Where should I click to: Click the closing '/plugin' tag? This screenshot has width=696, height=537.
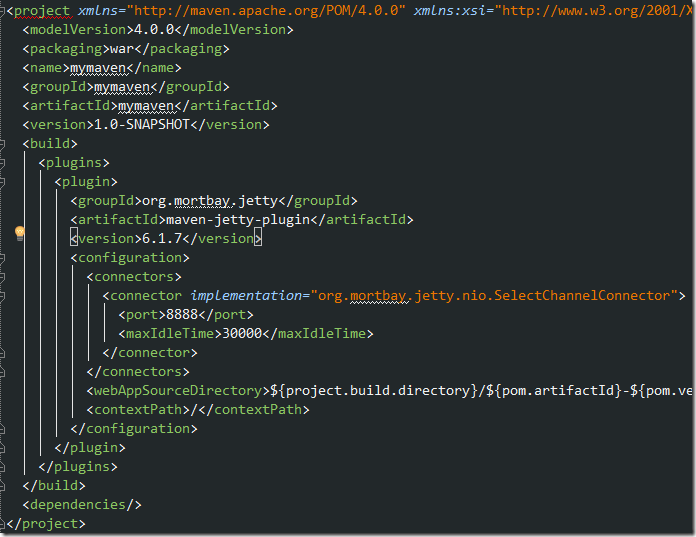click(90, 448)
